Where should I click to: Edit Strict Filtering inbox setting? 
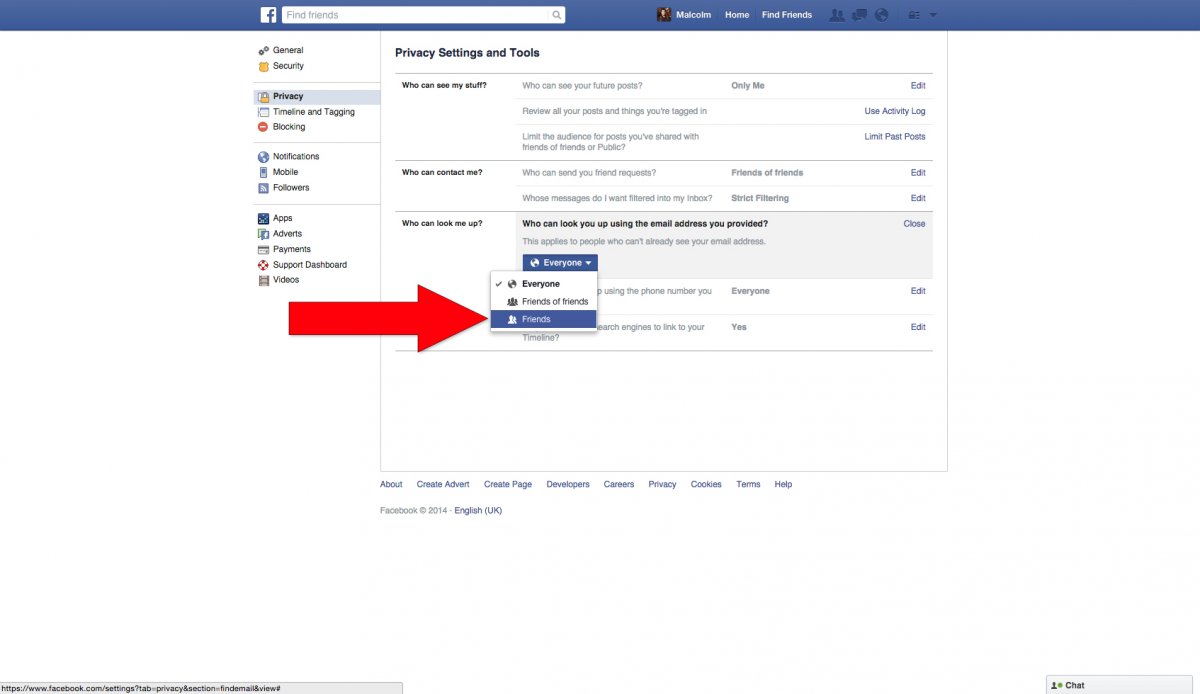[x=918, y=198]
